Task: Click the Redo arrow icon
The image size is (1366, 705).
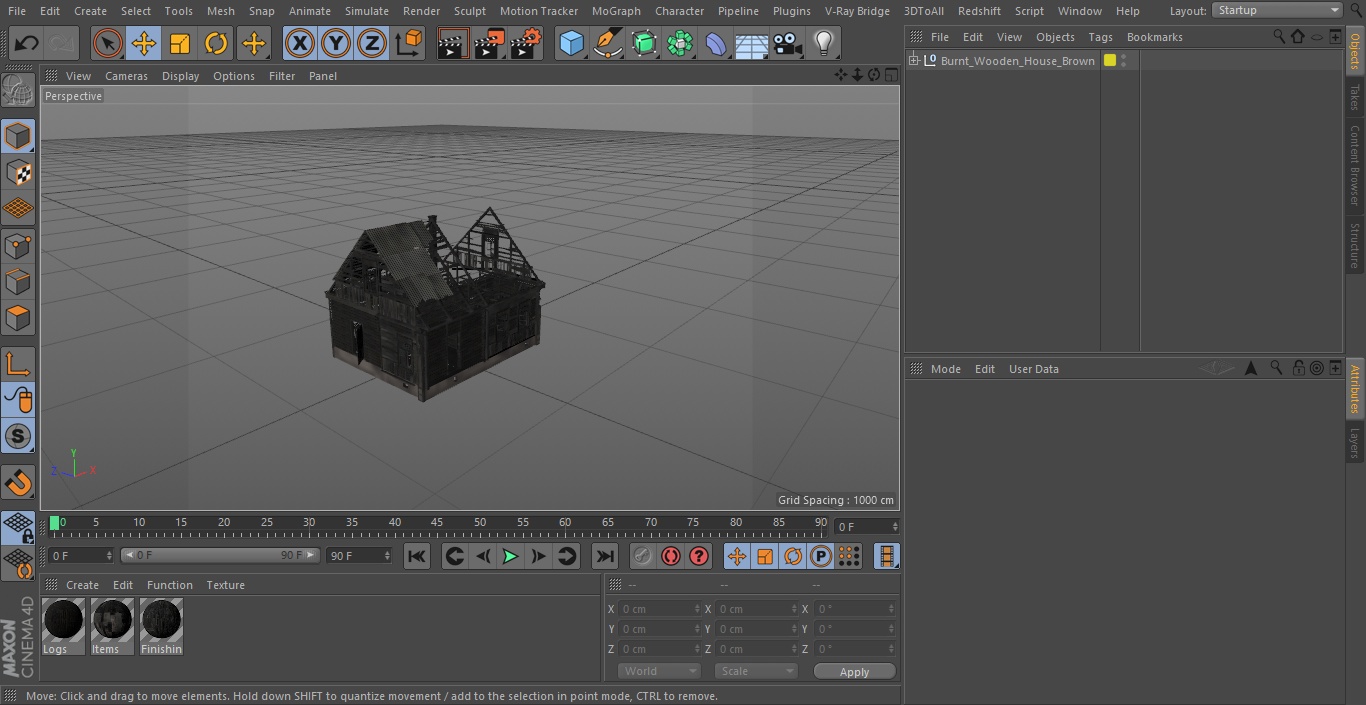Action: tap(61, 43)
